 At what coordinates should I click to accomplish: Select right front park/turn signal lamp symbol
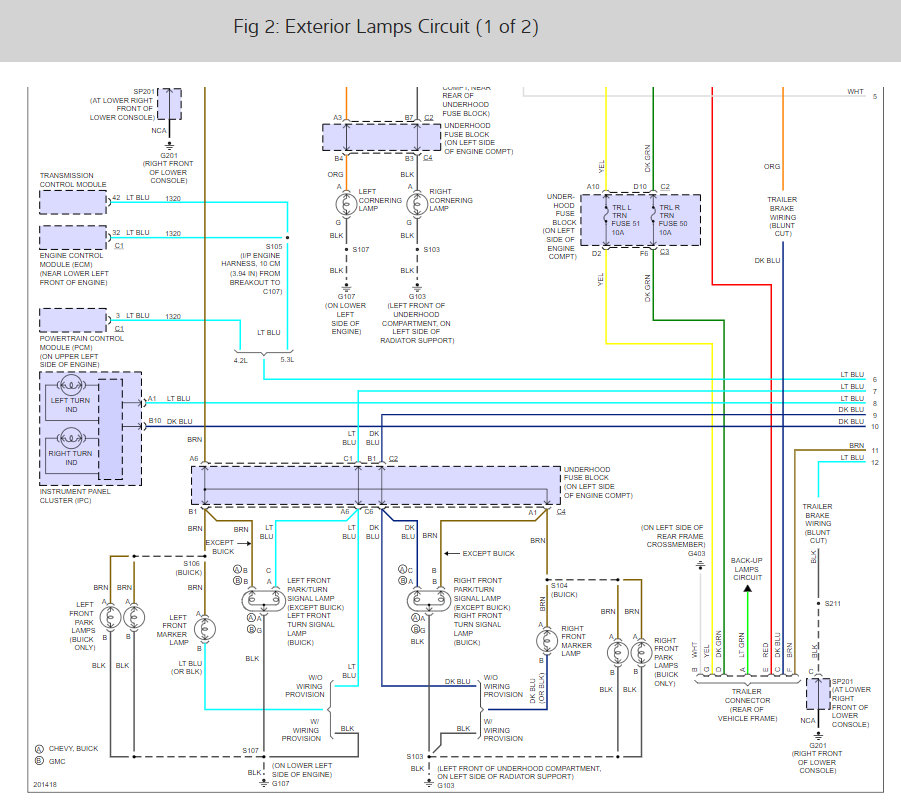429,601
